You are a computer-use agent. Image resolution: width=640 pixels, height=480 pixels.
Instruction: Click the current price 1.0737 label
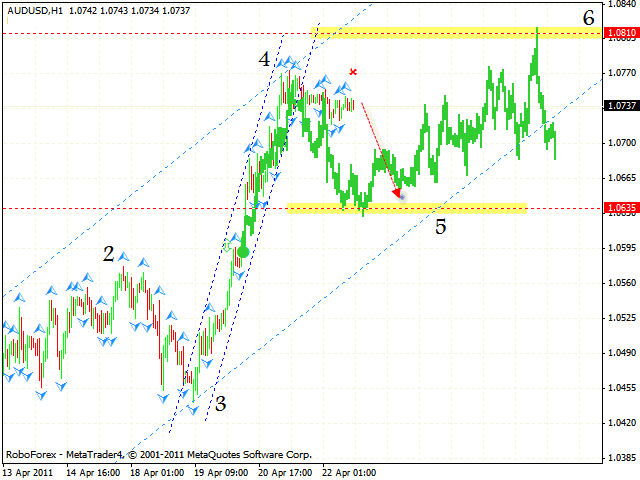622,105
